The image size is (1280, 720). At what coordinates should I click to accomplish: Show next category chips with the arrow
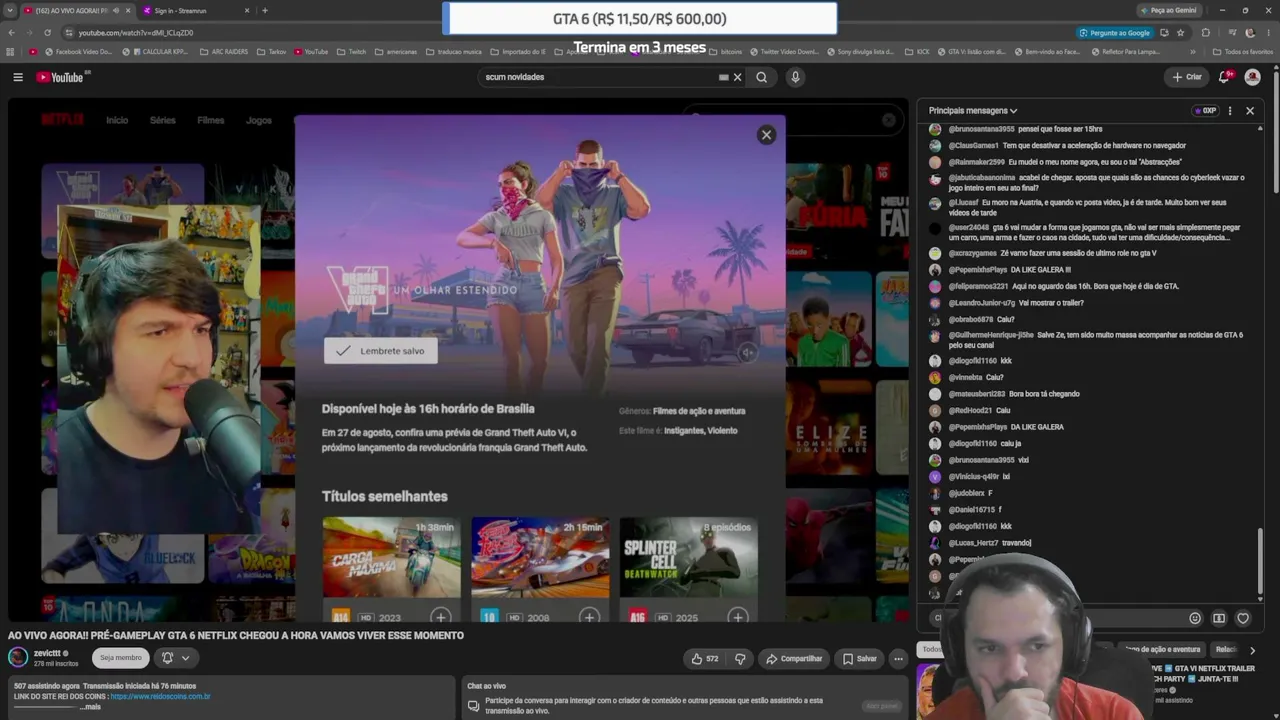coord(1252,650)
